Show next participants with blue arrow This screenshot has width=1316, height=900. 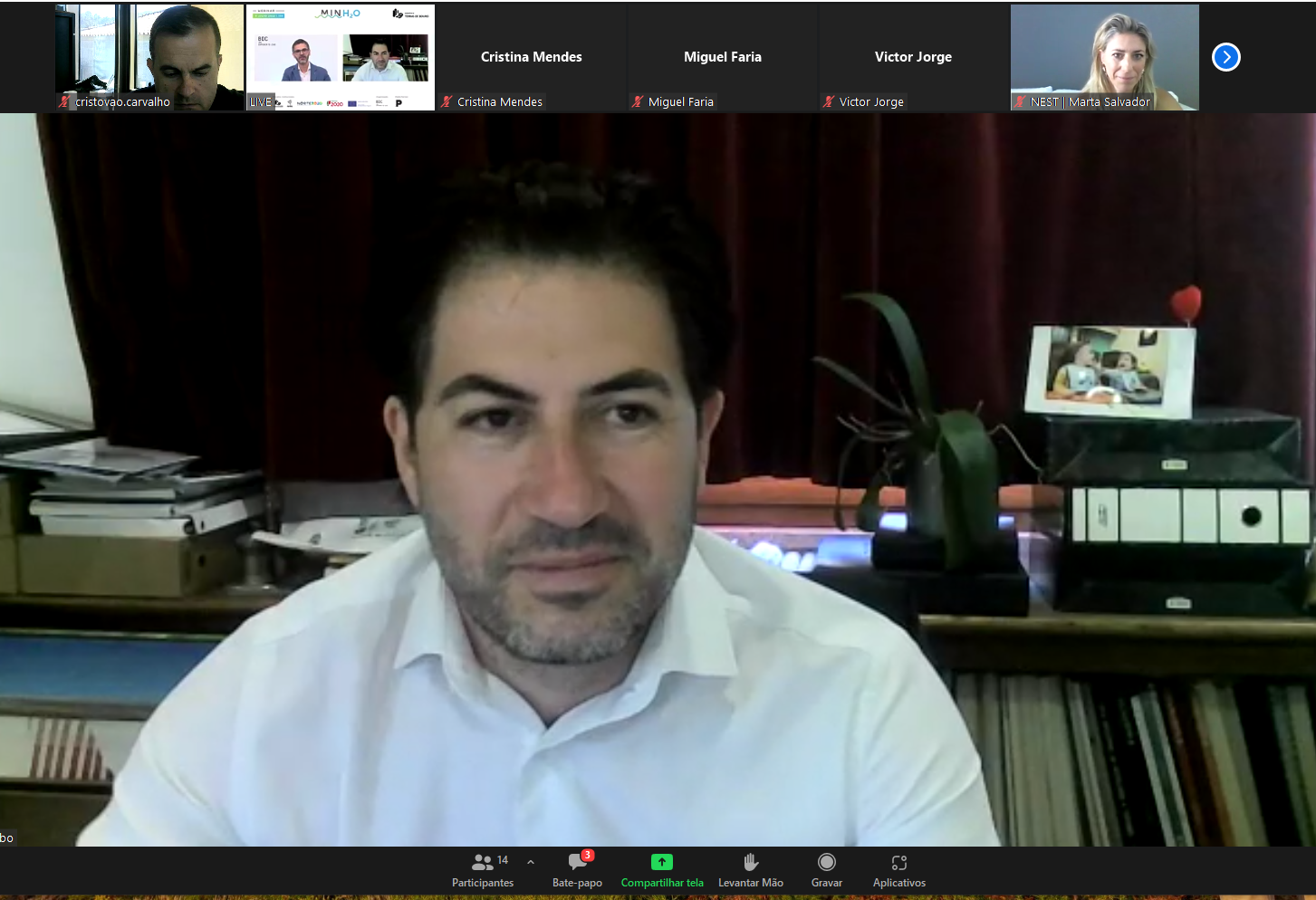click(x=1225, y=57)
